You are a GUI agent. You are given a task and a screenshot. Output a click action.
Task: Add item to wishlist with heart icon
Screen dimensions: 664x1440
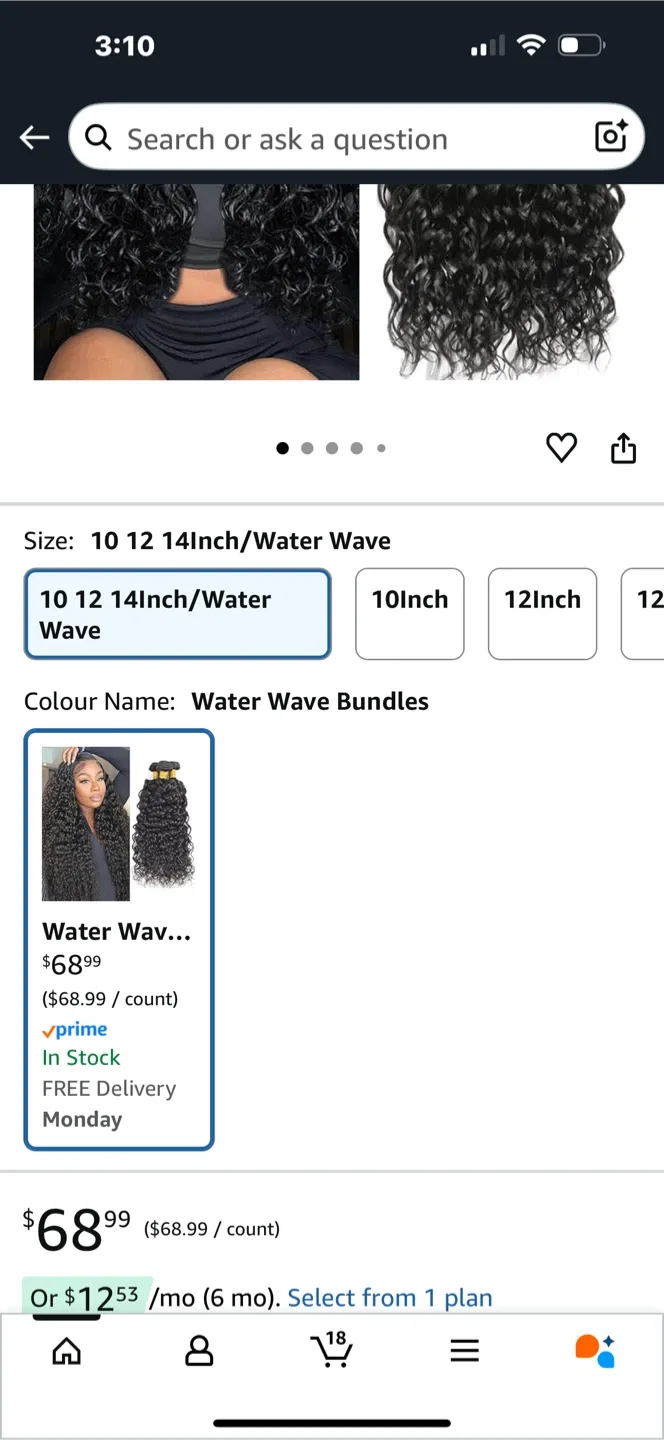[561, 448]
